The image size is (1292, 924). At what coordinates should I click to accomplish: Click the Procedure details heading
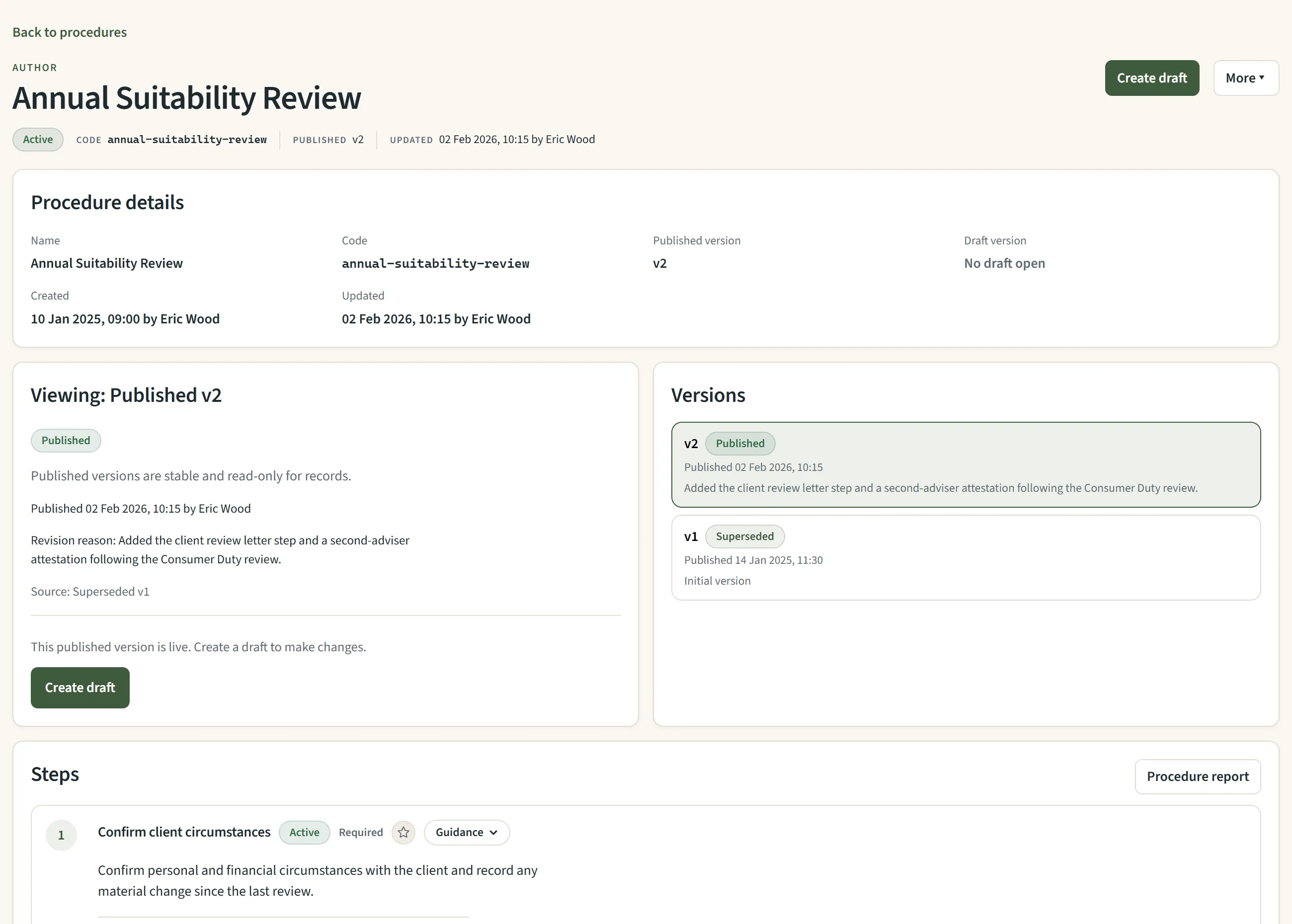tap(107, 203)
